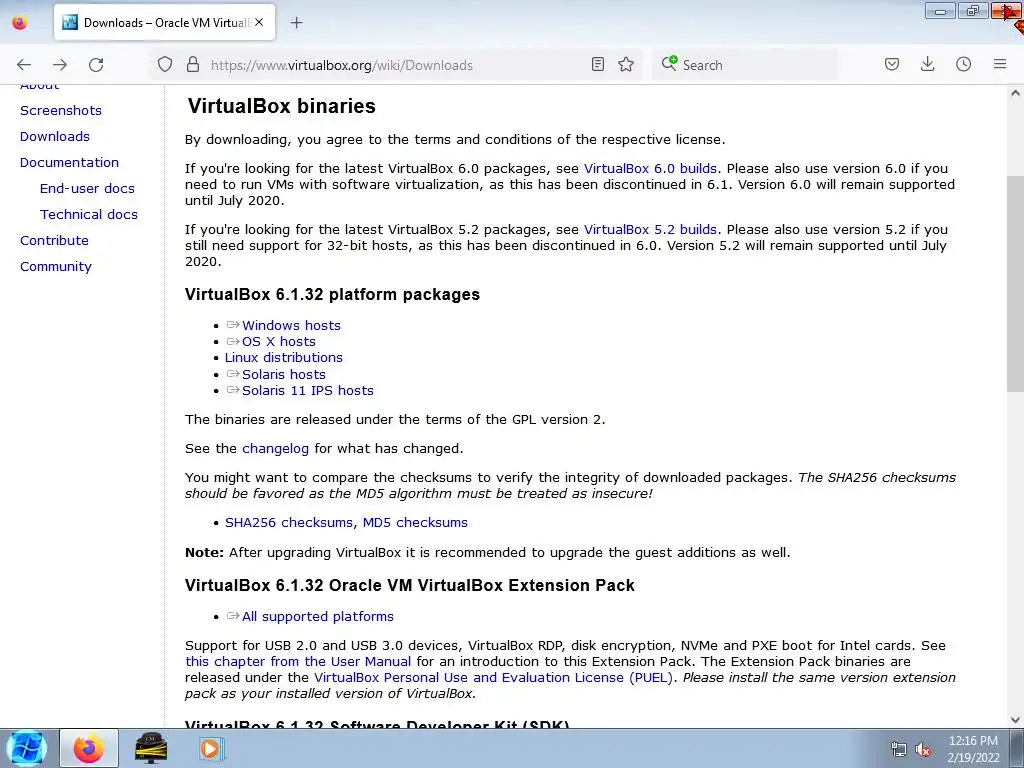Open Contribute in the sidebar
Screen dimensions: 1024x768
coord(54,240)
